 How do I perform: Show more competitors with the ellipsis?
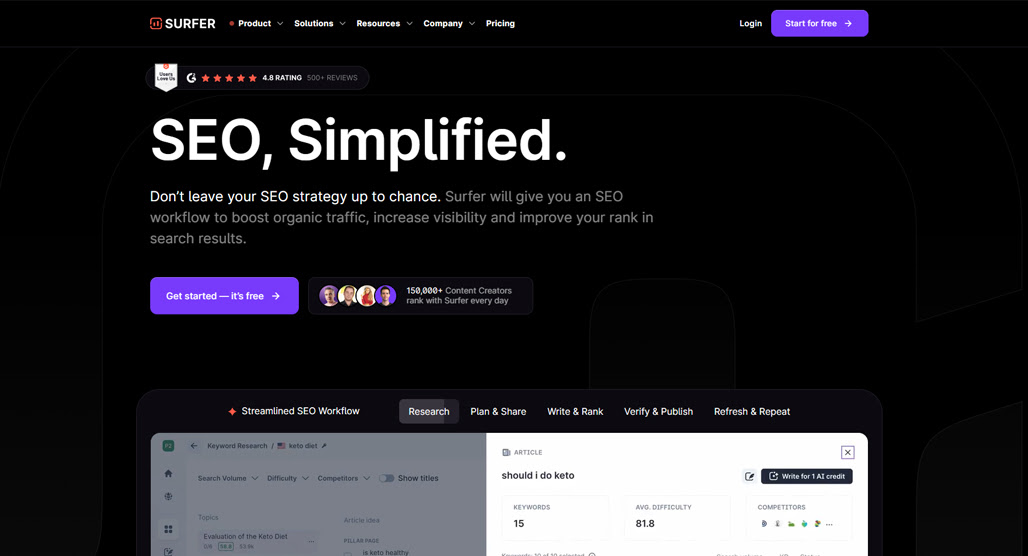click(829, 524)
